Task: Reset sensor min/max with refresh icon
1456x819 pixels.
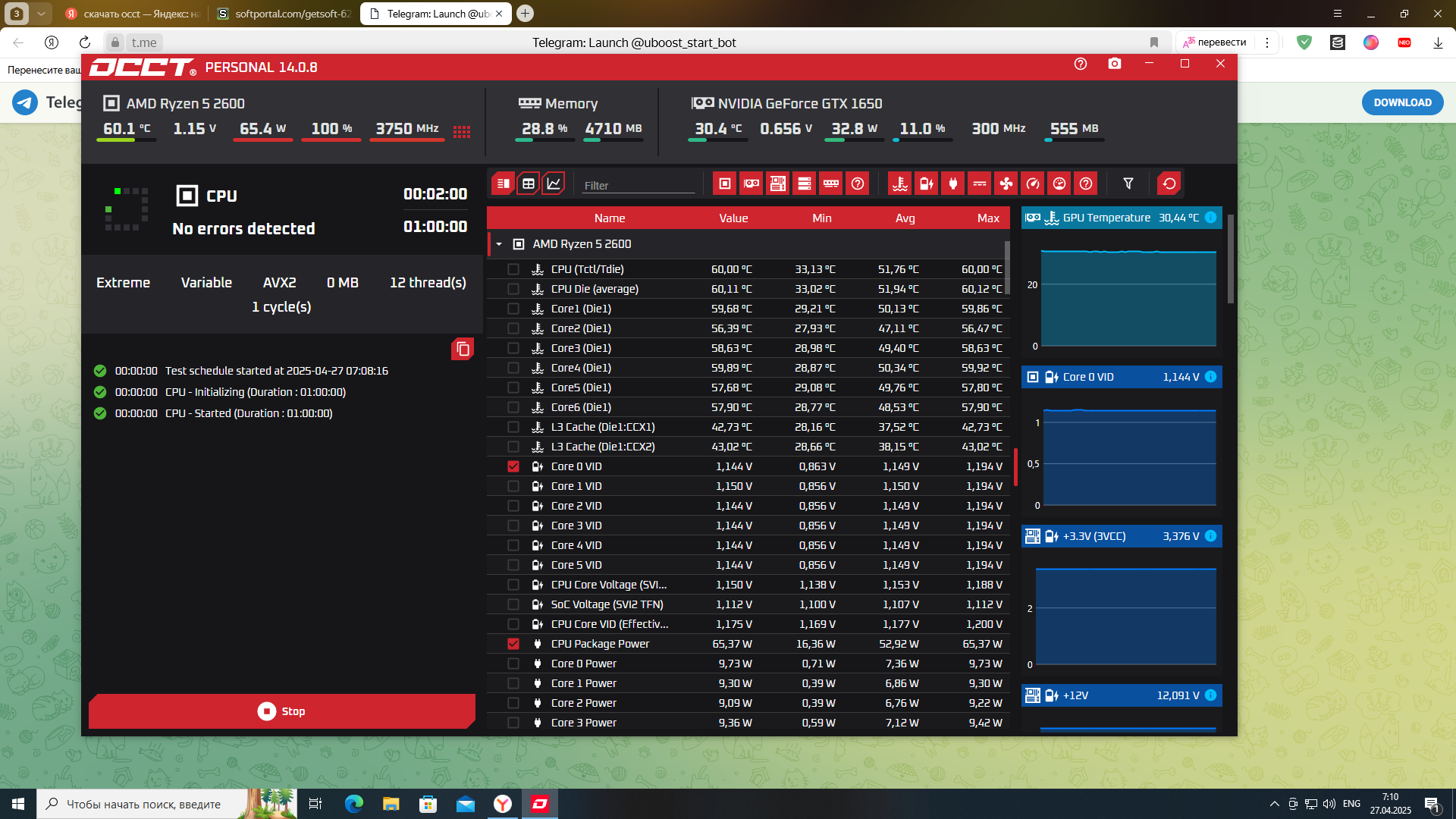Action: (x=1169, y=184)
